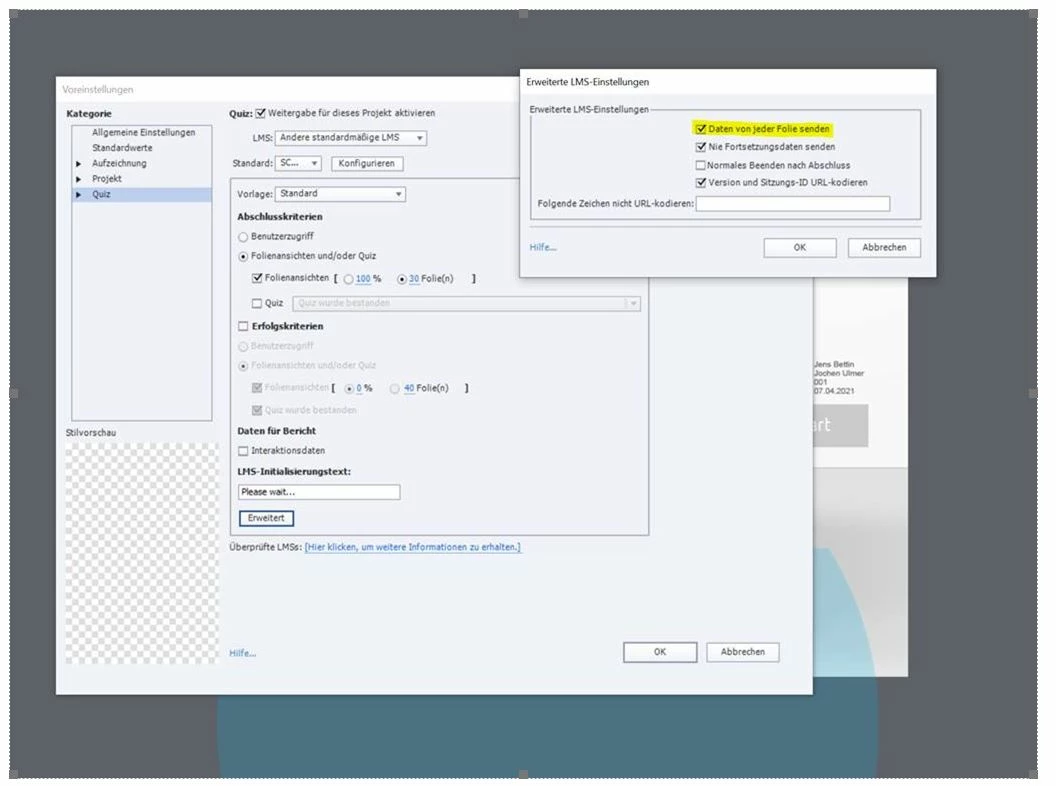Enable 'Normales Beenden nach Abschluss' checkbox

700,165
